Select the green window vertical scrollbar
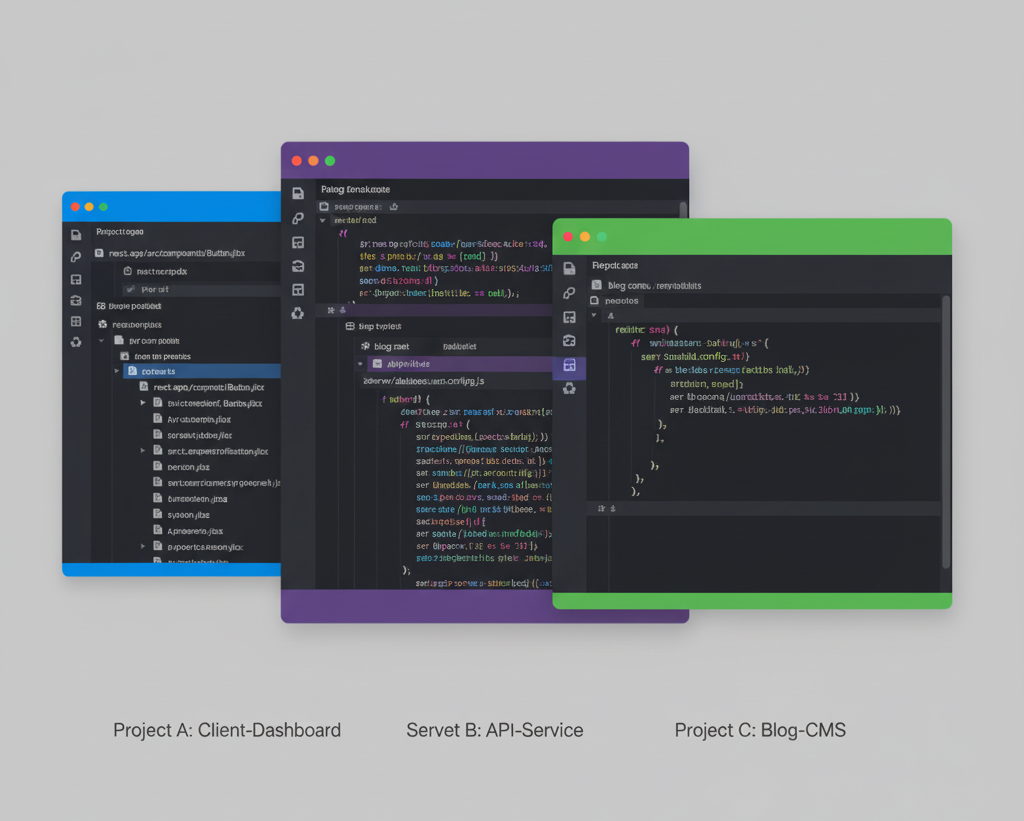This screenshot has height=821, width=1024. (946, 432)
